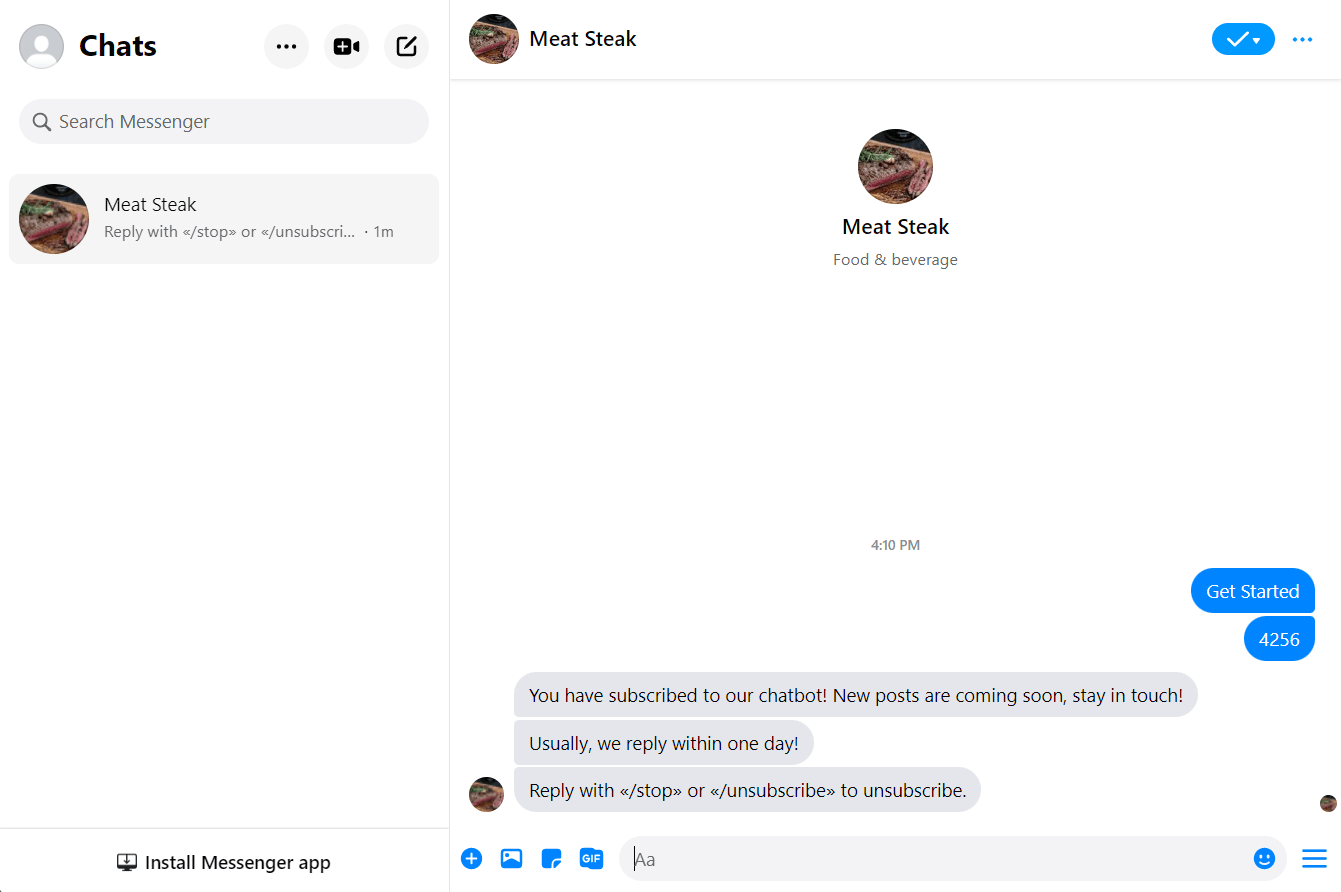Click Meat Steak name in header
Screen dimensions: 1341x892
click(582, 39)
